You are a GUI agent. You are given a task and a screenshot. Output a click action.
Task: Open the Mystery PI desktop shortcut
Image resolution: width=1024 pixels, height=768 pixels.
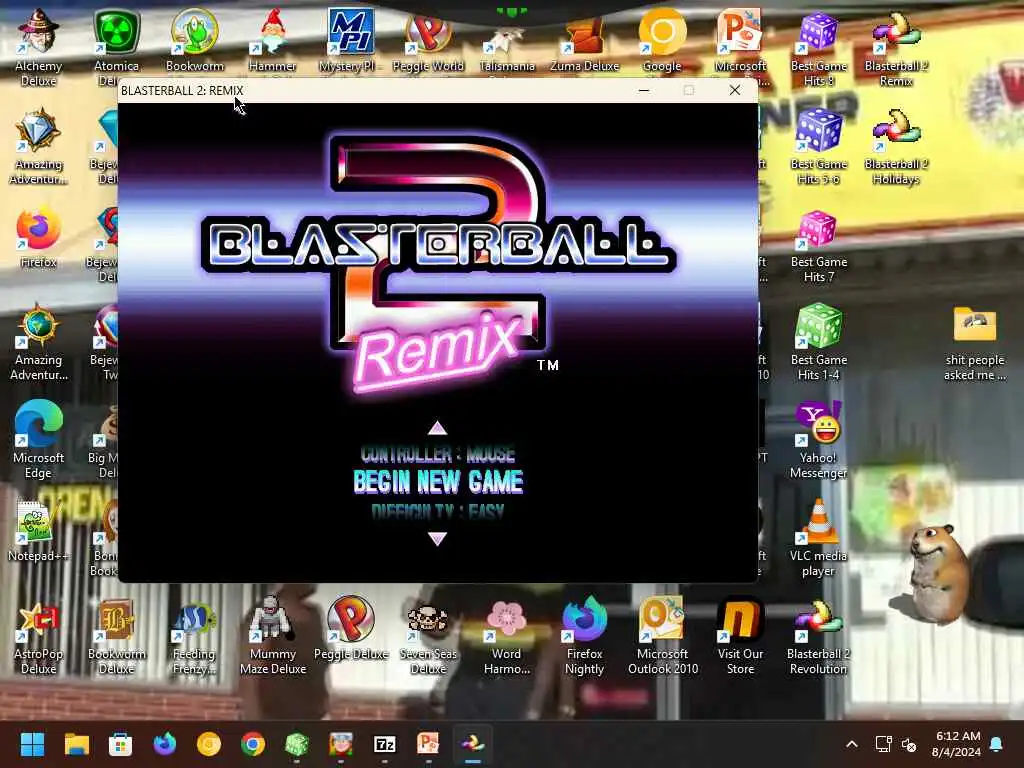350,40
